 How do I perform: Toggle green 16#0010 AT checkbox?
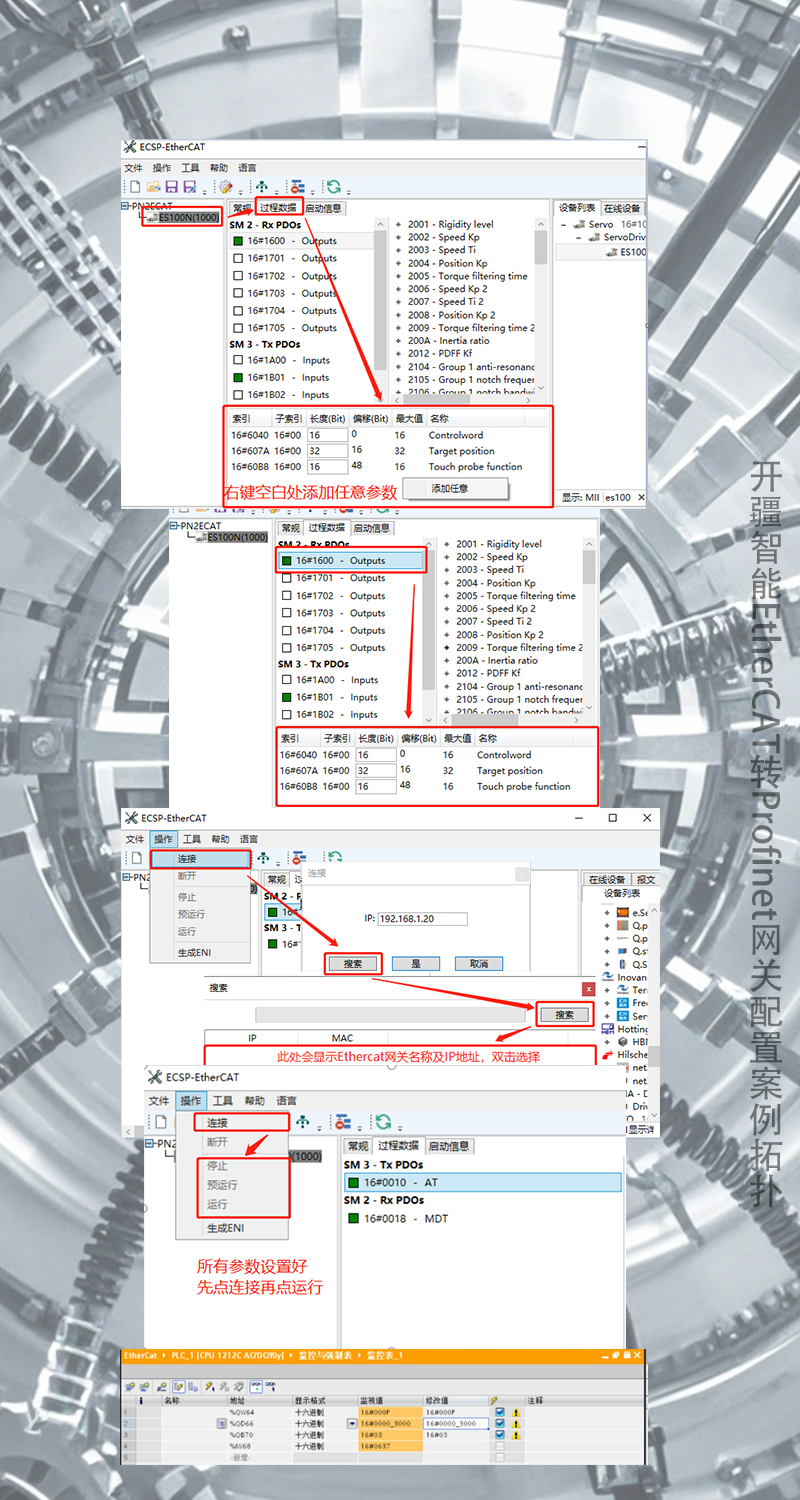(x=353, y=1182)
